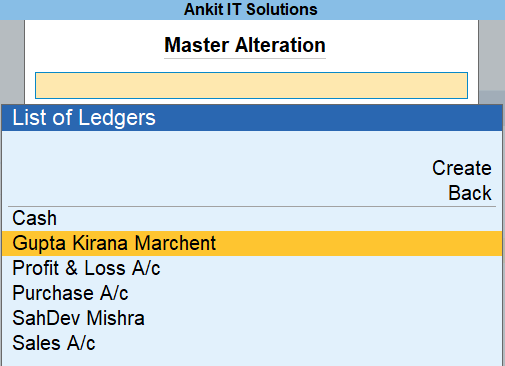Click the Ankit IT Solutions title bar
The height and width of the screenshot is (366, 505).
[252, 9]
